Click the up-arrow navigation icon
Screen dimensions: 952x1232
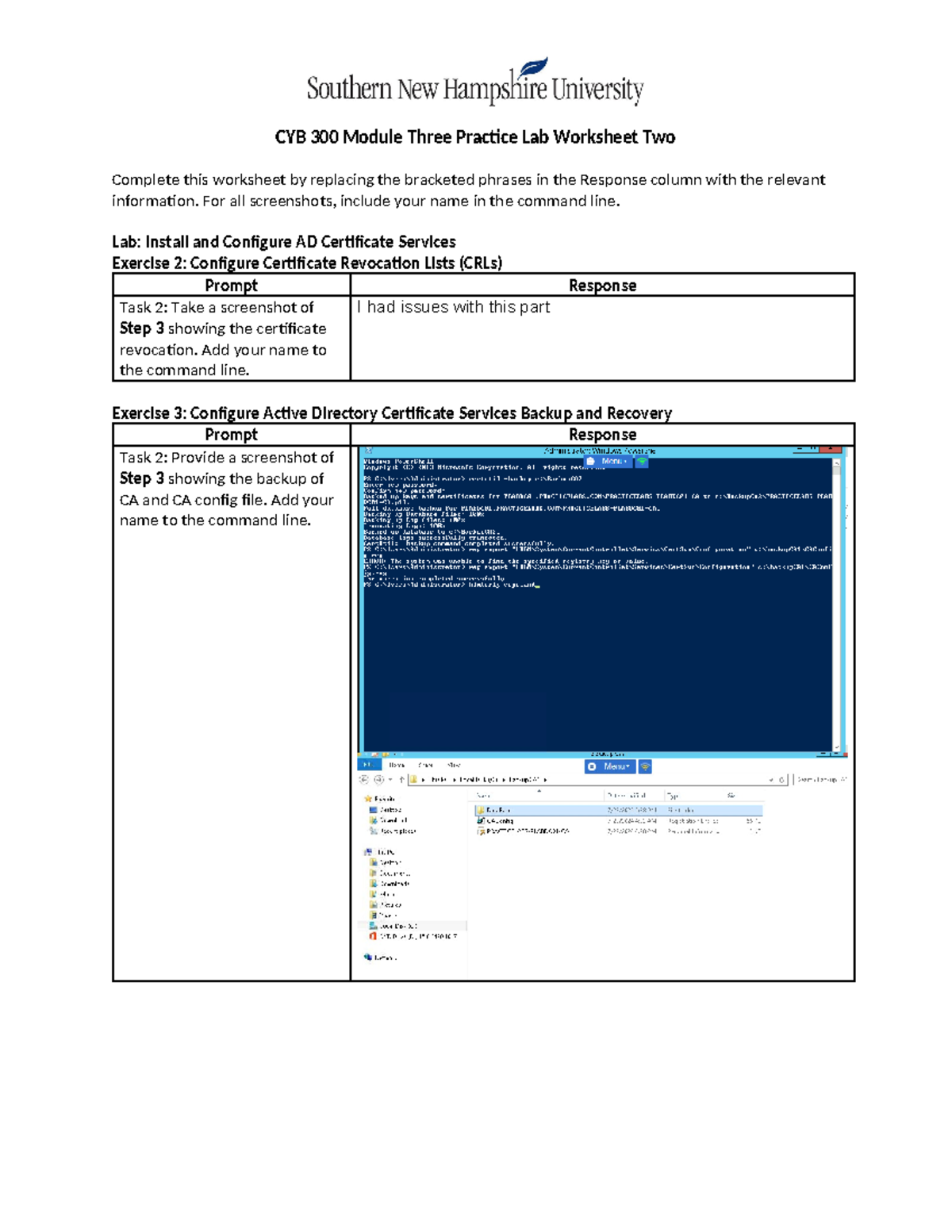(402, 778)
